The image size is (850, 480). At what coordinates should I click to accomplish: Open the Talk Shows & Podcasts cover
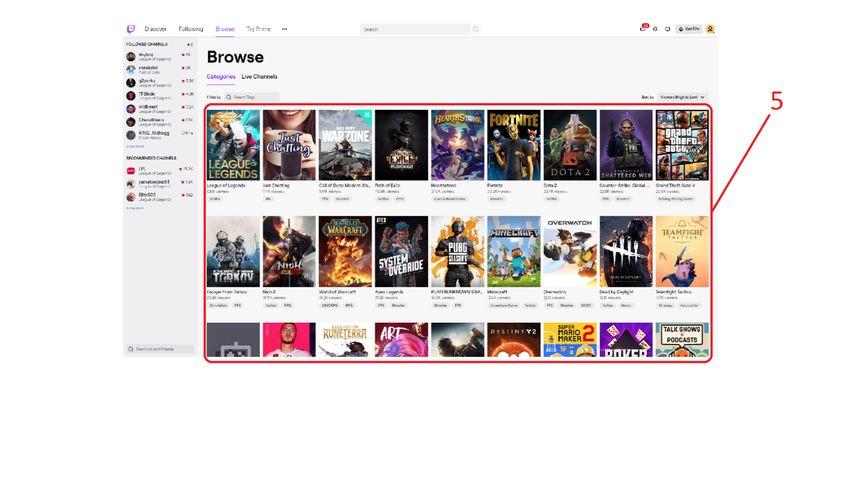(682, 340)
